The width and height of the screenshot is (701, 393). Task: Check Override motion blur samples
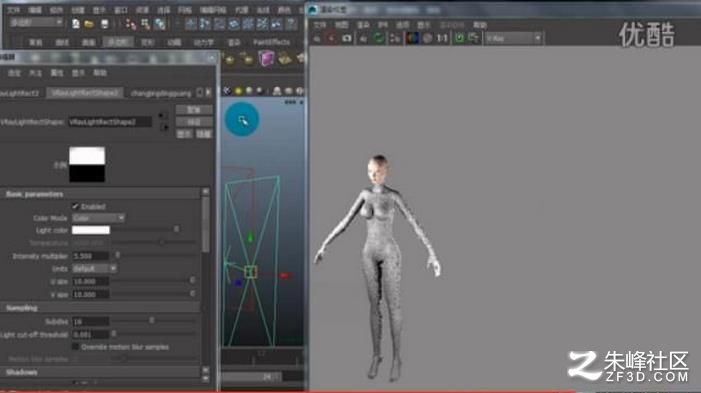(x=76, y=347)
